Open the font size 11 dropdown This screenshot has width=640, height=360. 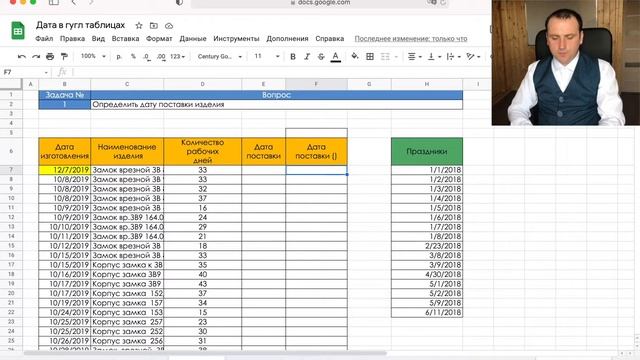pos(267,56)
